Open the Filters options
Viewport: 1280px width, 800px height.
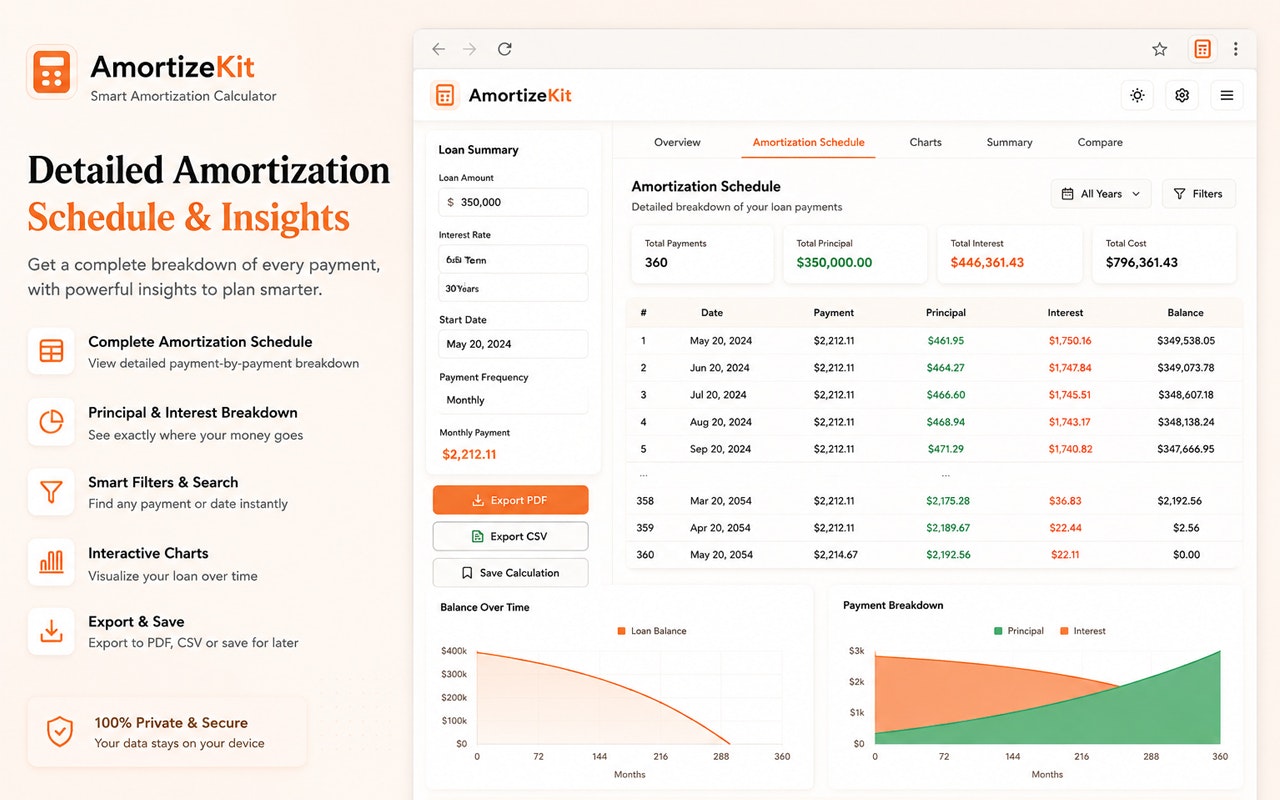[1198, 194]
